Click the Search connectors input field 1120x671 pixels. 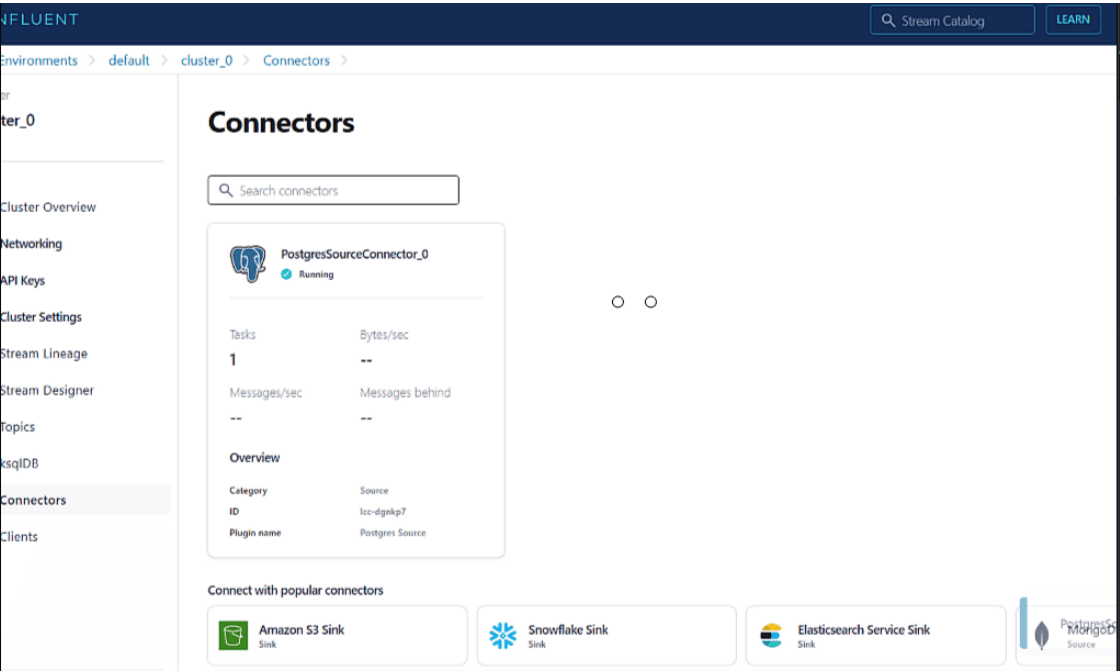333,189
